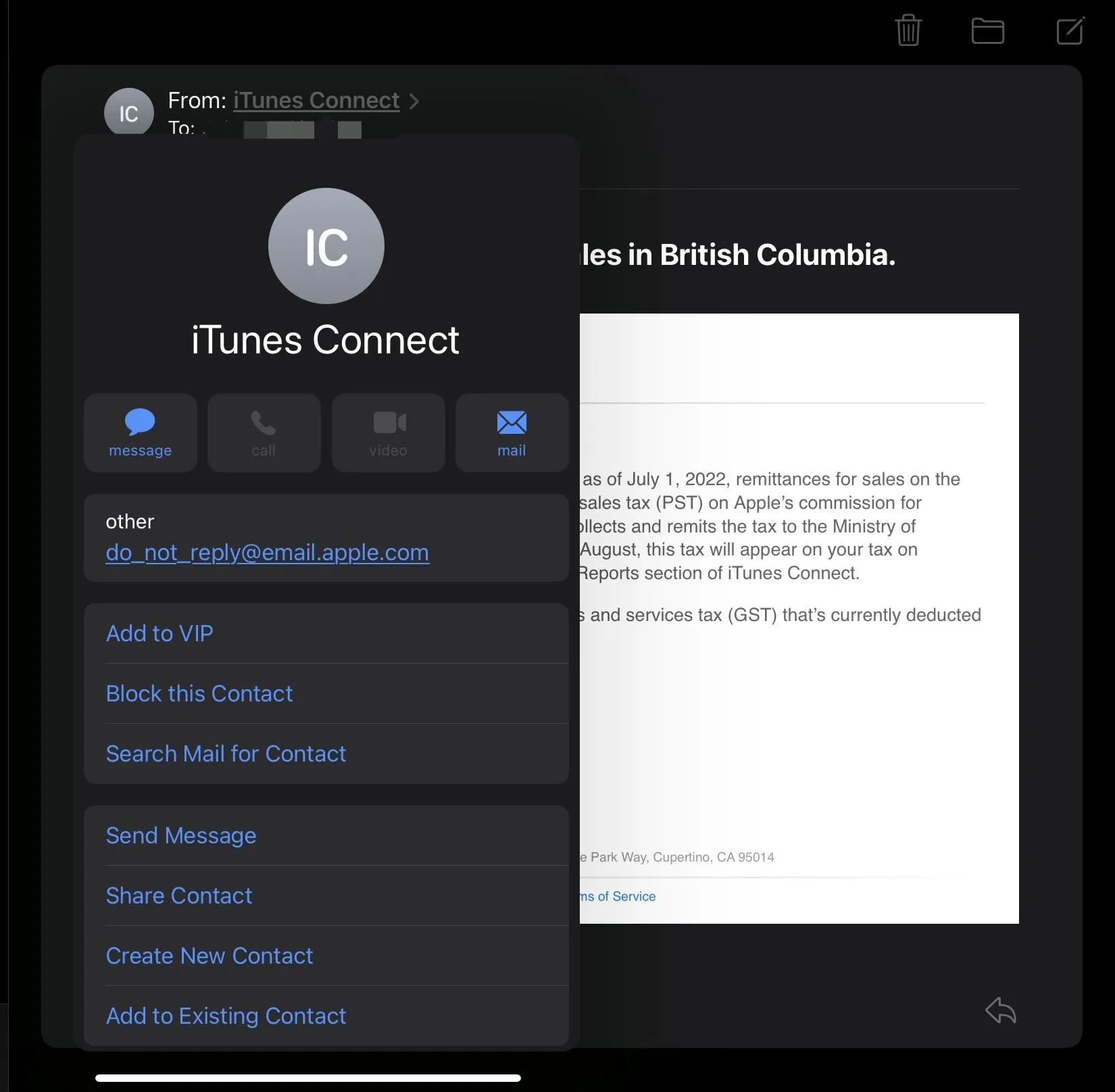Open the move-to-folder icon

tap(987, 31)
